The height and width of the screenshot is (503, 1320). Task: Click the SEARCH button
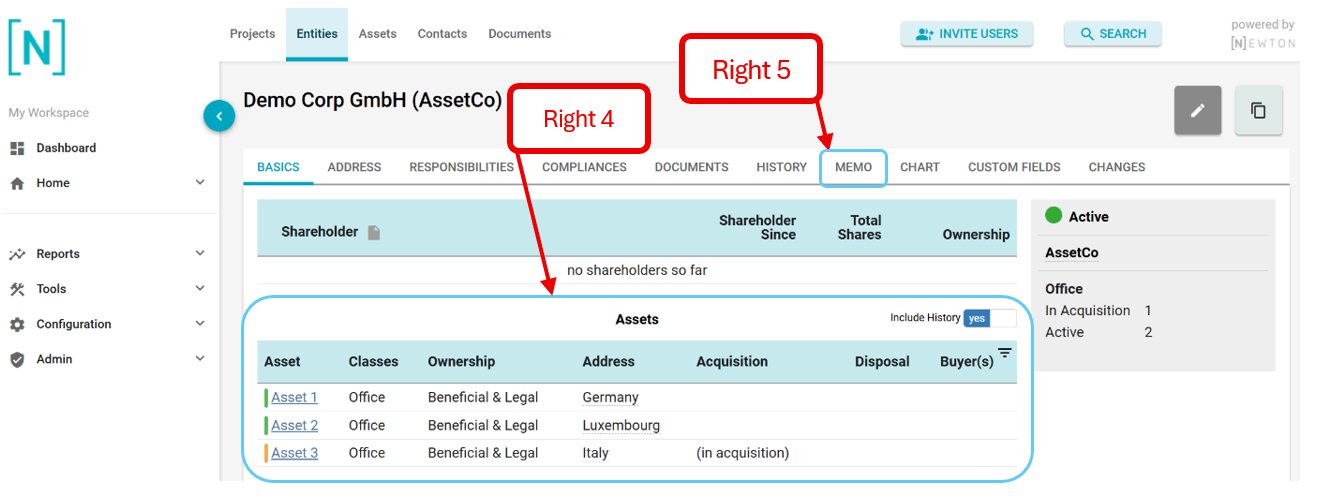(1113, 34)
